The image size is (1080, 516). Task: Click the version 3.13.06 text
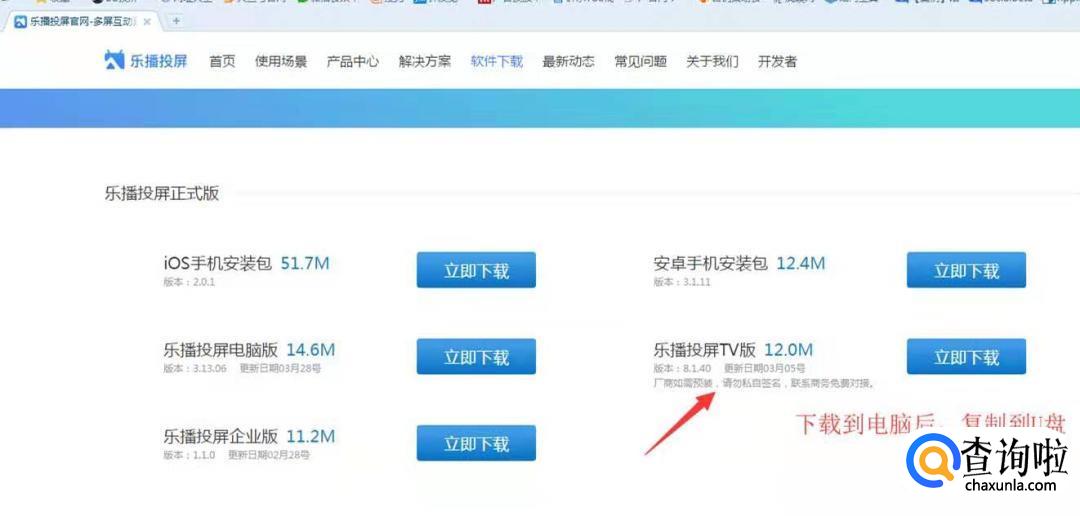coord(195,369)
